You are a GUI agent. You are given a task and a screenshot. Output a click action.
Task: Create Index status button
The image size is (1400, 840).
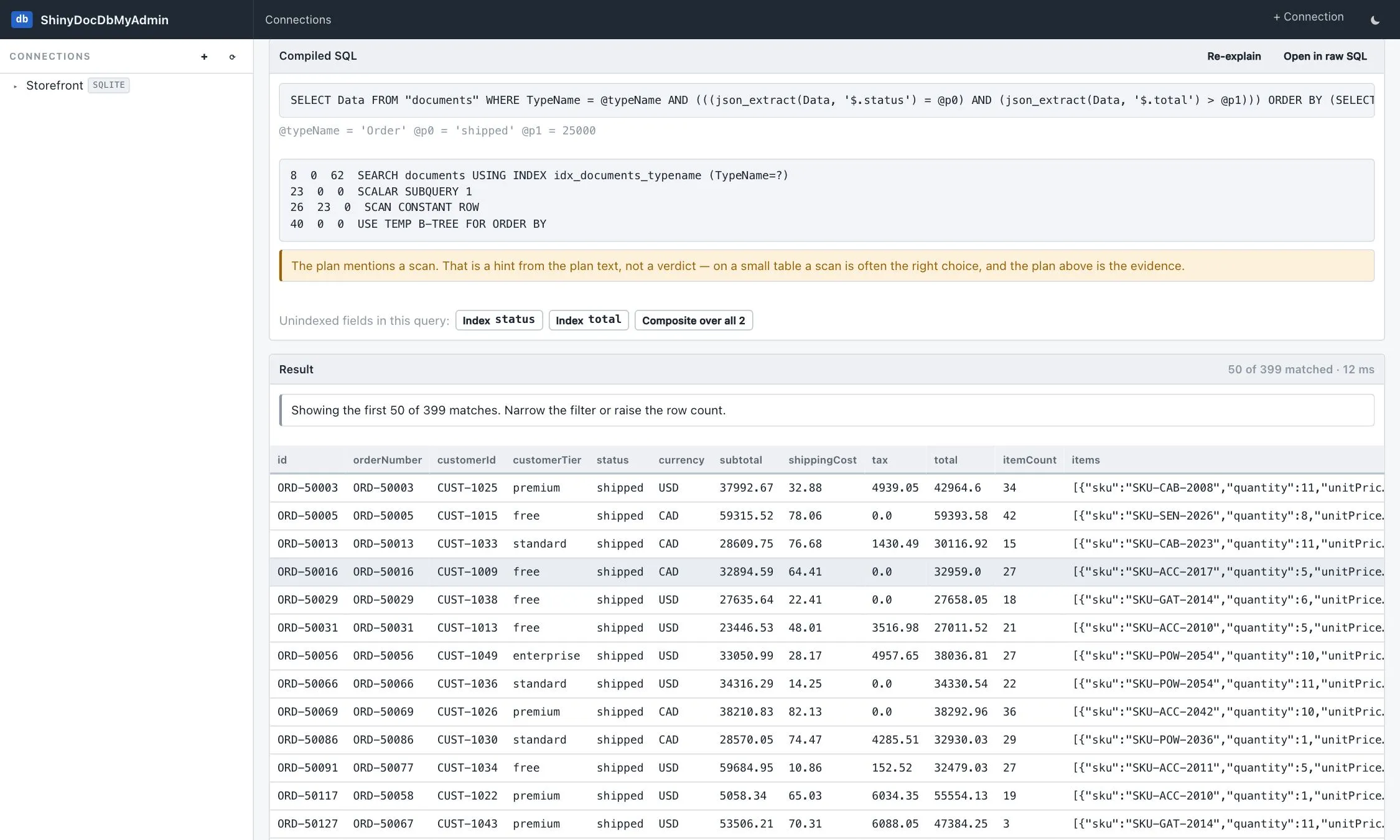(x=499, y=320)
